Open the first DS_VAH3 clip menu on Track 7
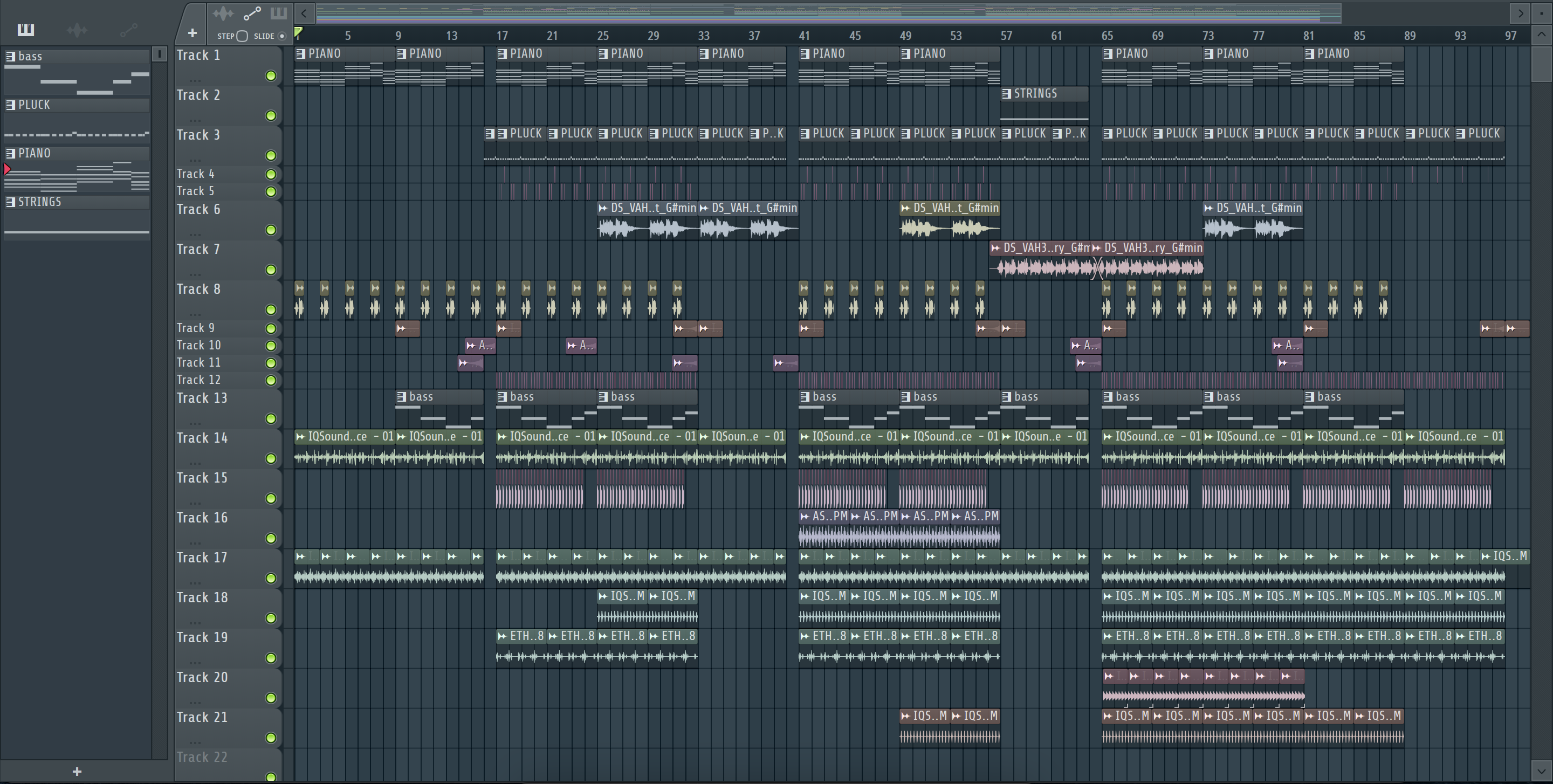Image resolution: width=1553 pixels, height=784 pixels. (x=995, y=247)
